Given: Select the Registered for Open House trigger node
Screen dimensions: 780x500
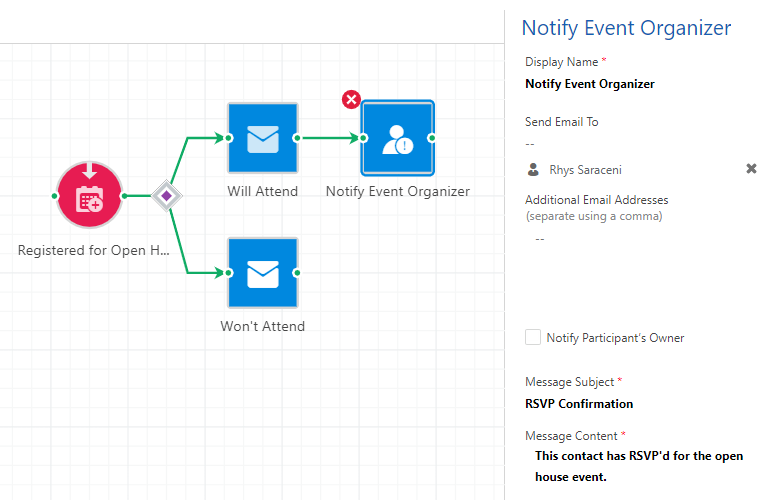Looking at the screenshot, I should click(x=90, y=195).
